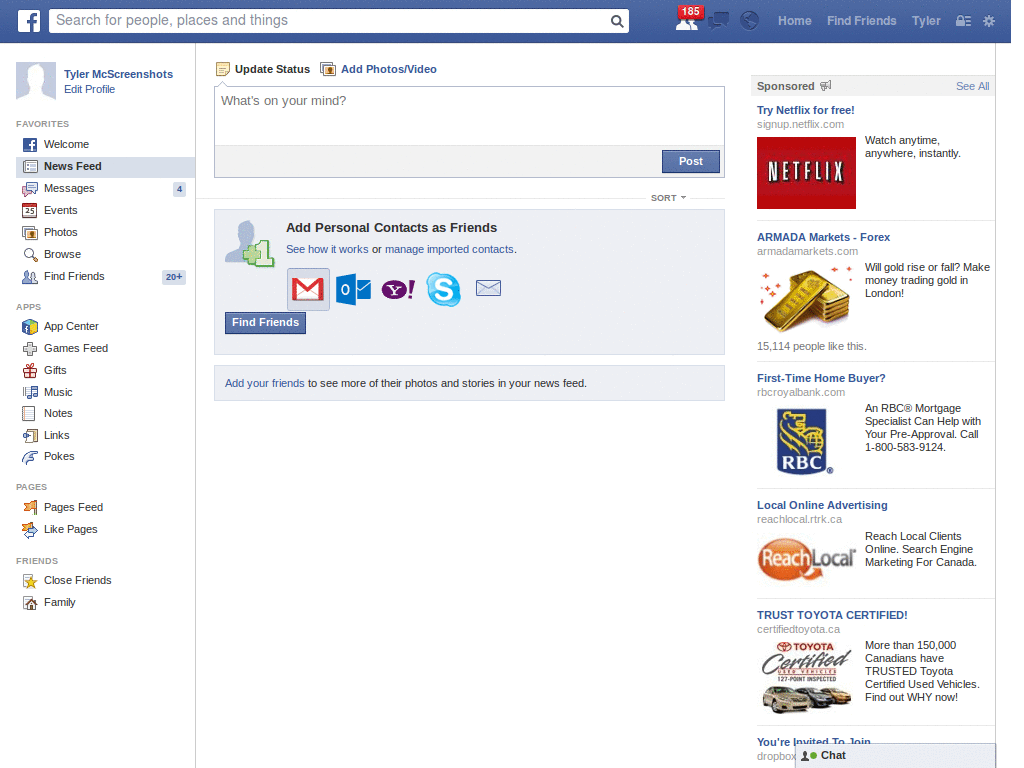1024x768 pixels.
Task: Open friend requests icon showing 185
Action: 688,20
